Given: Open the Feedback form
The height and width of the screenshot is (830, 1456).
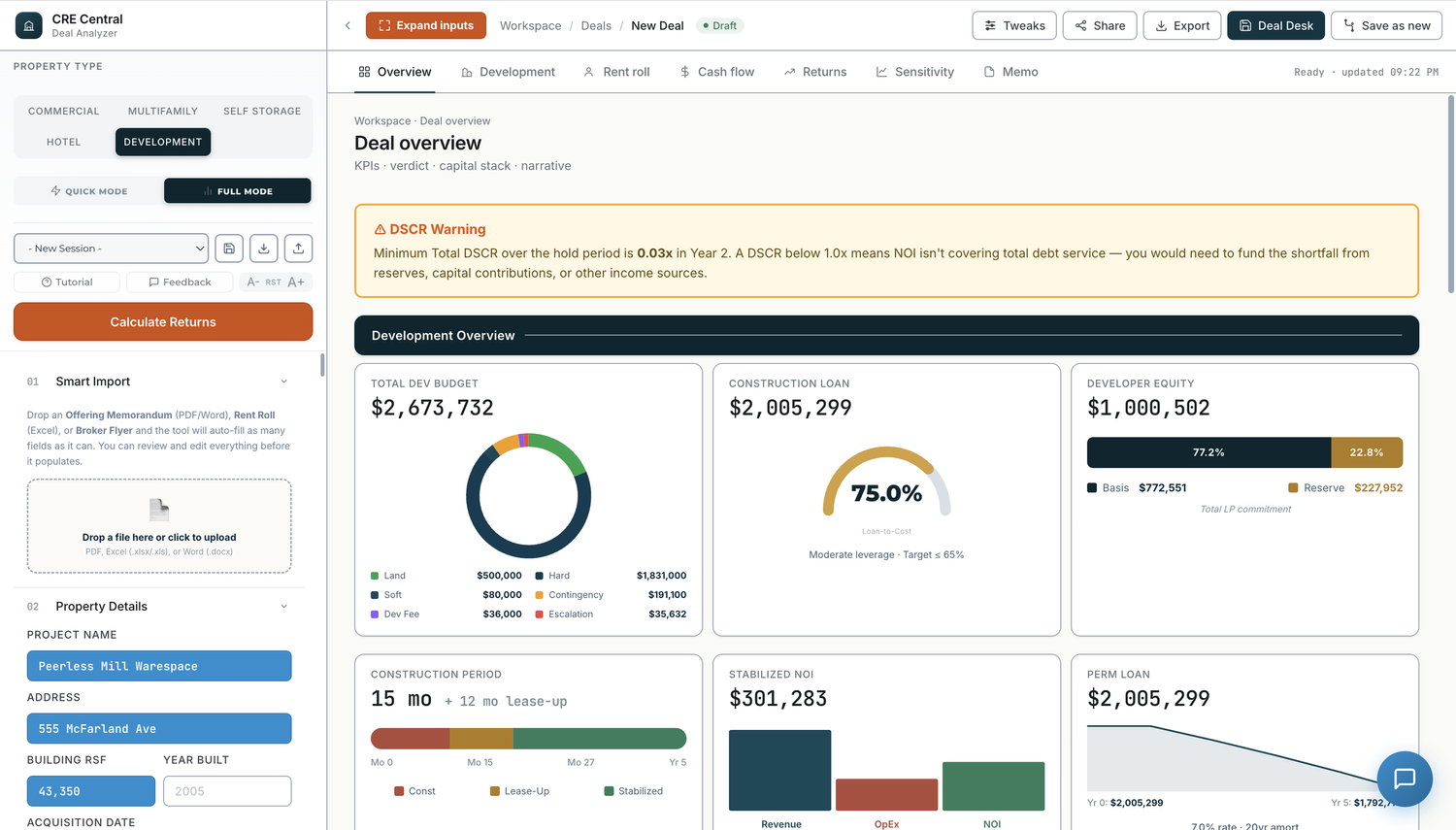Looking at the screenshot, I should [x=180, y=282].
